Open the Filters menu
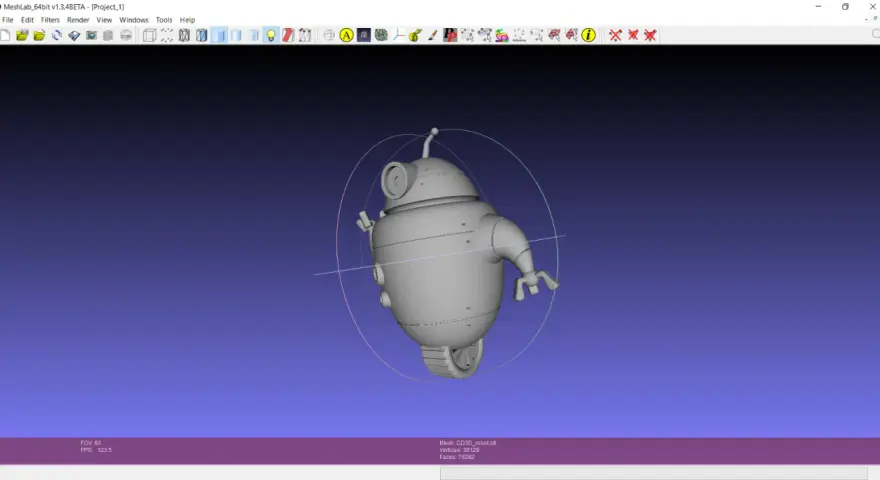This screenshot has width=880, height=480. pos(50,20)
